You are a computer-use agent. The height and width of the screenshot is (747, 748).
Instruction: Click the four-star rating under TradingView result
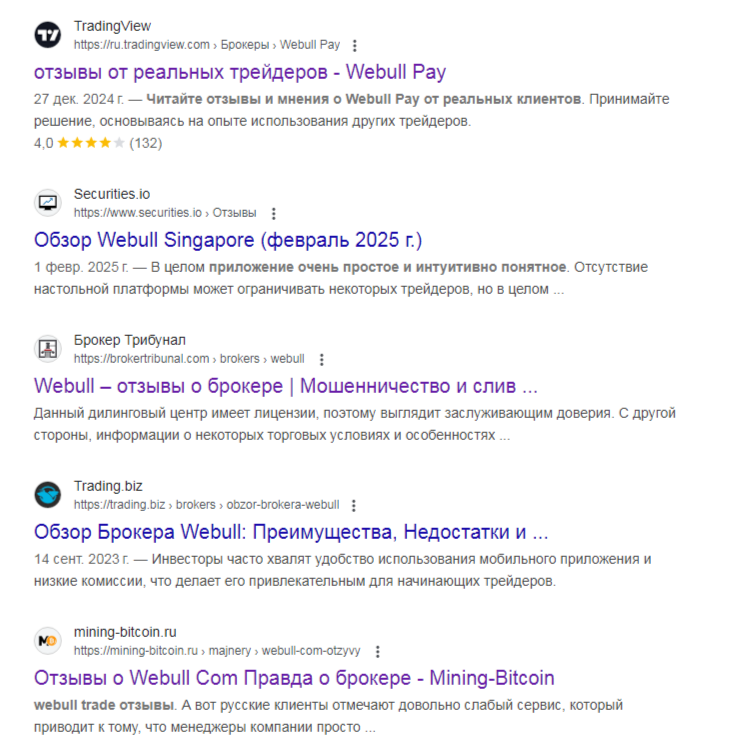(x=91, y=143)
